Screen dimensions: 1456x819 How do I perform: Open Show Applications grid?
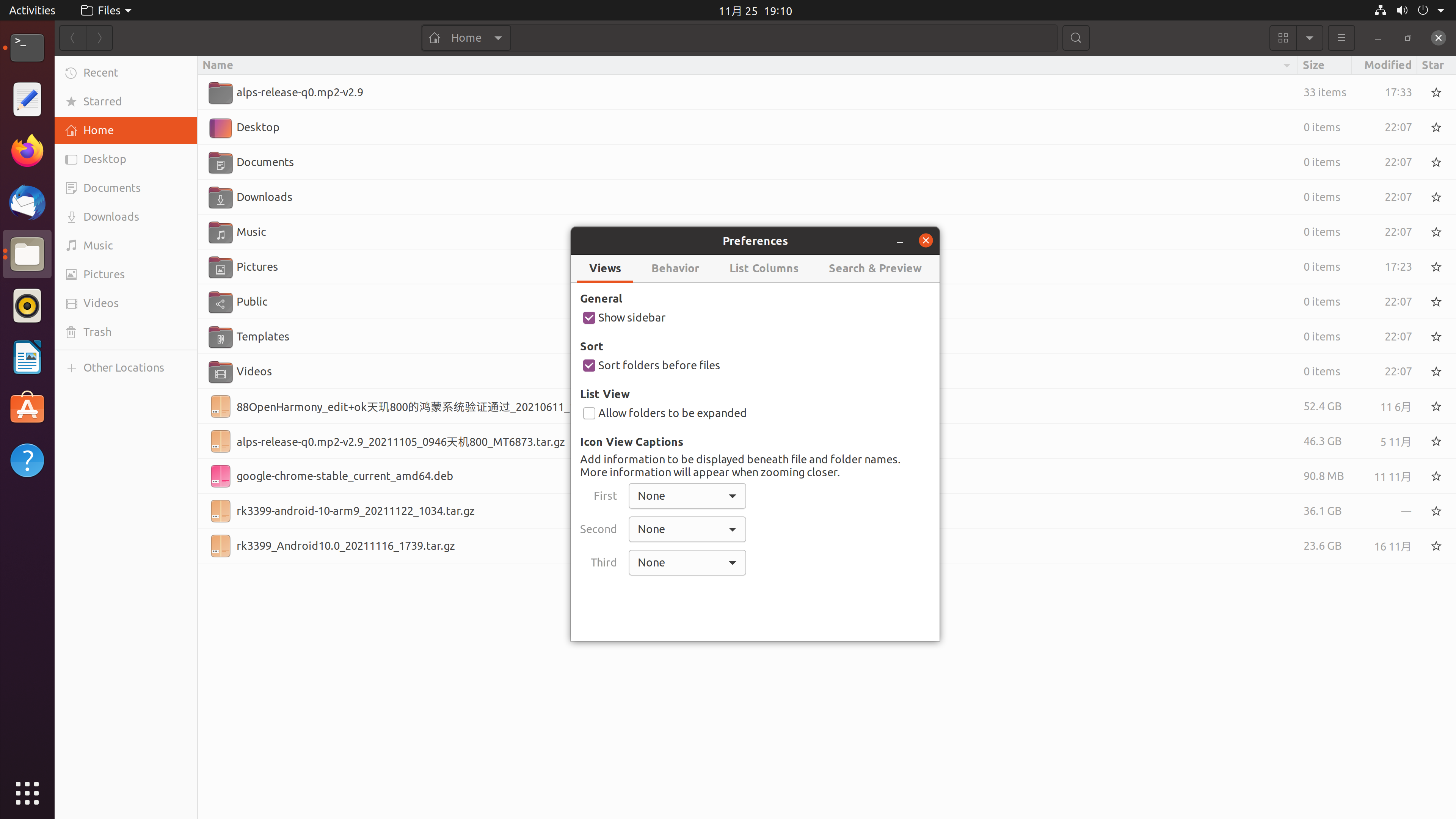[x=27, y=793]
